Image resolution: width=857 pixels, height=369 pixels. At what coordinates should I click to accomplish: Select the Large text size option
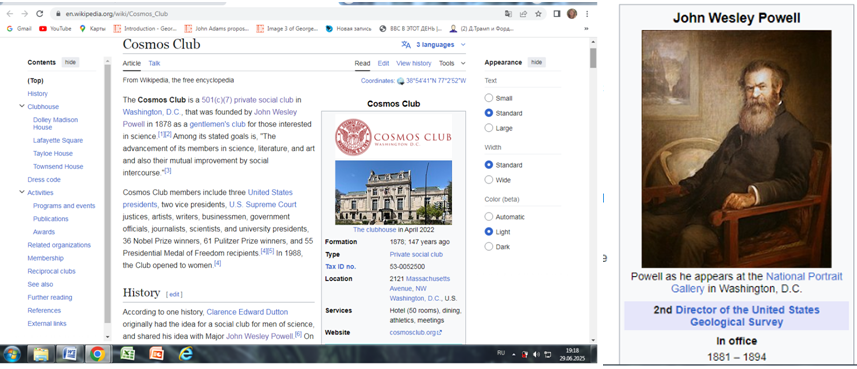click(x=489, y=128)
